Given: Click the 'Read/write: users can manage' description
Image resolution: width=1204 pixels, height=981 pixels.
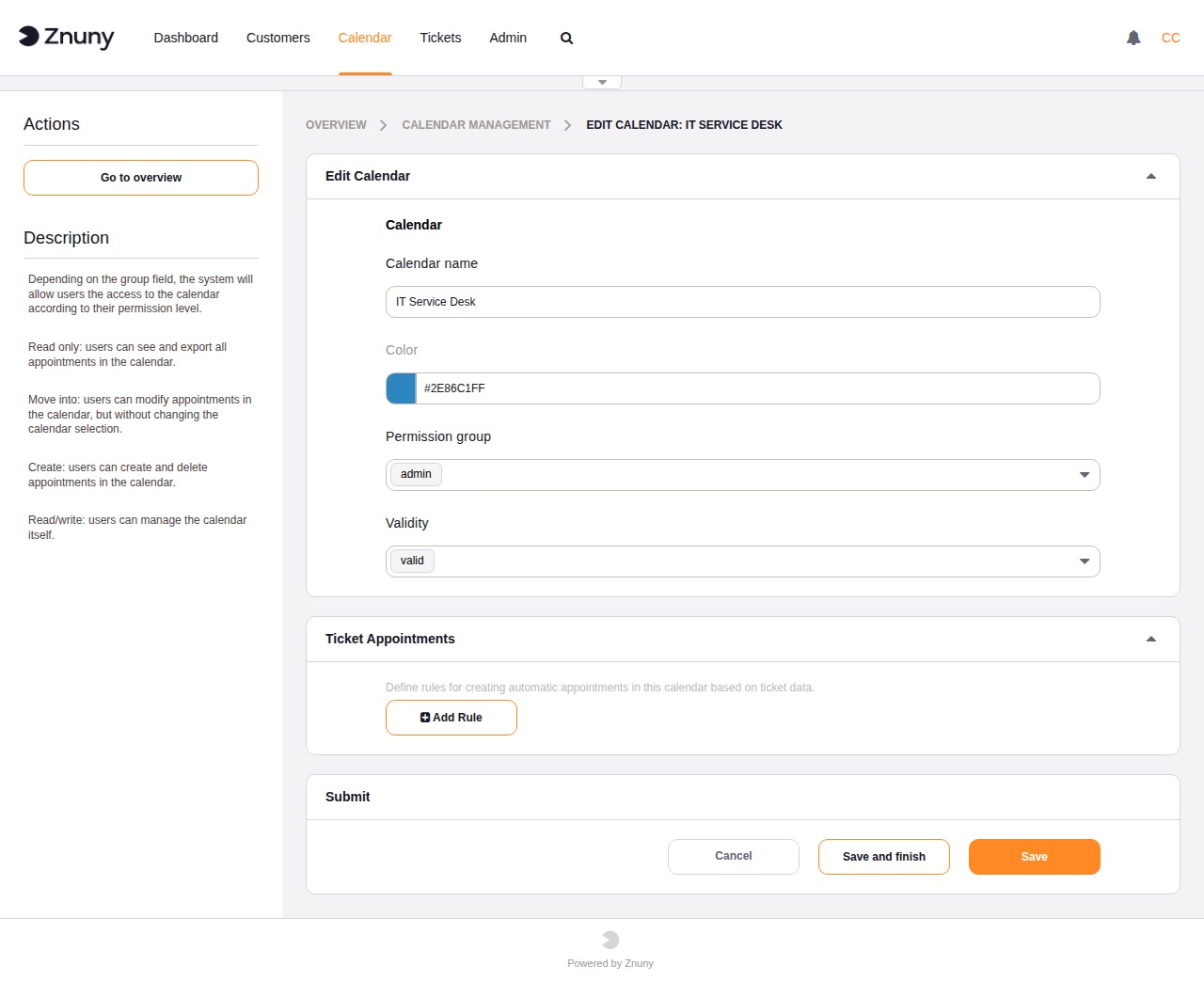Looking at the screenshot, I should click(x=137, y=528).
